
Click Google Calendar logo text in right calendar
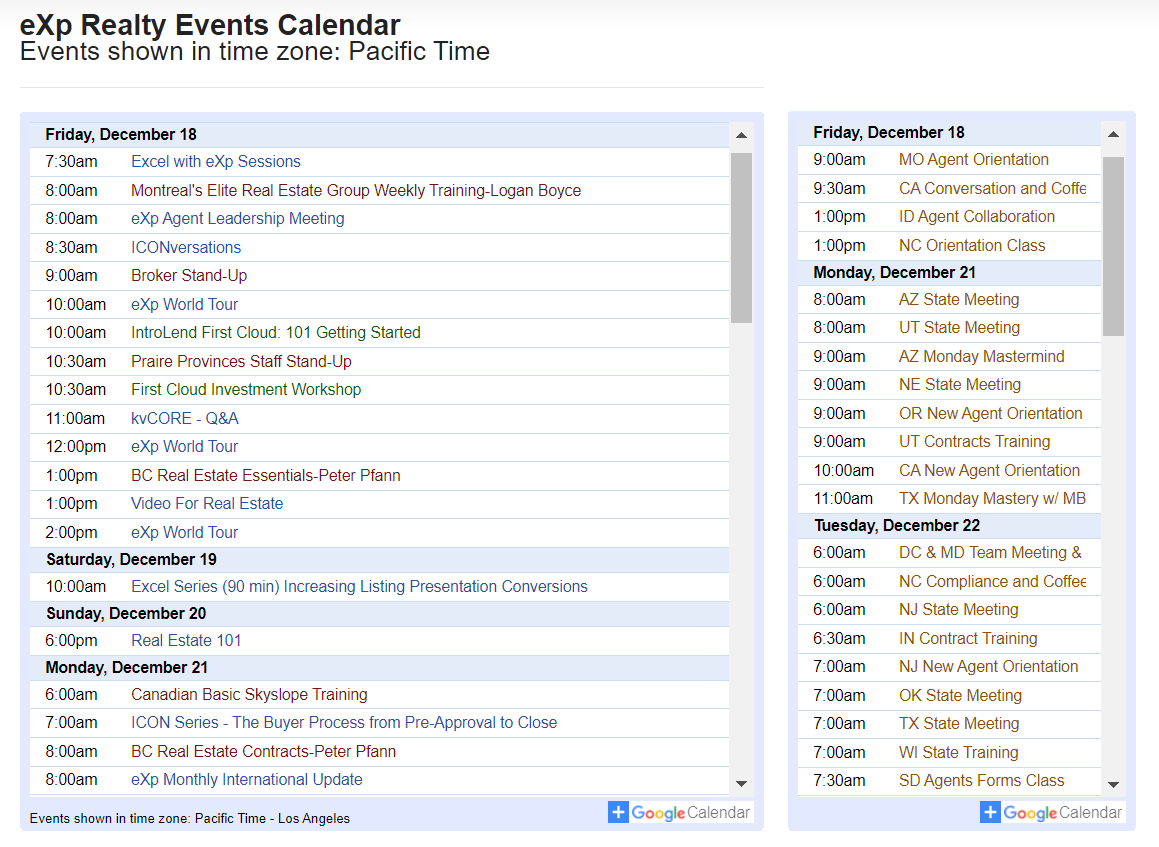point(1062,812)
